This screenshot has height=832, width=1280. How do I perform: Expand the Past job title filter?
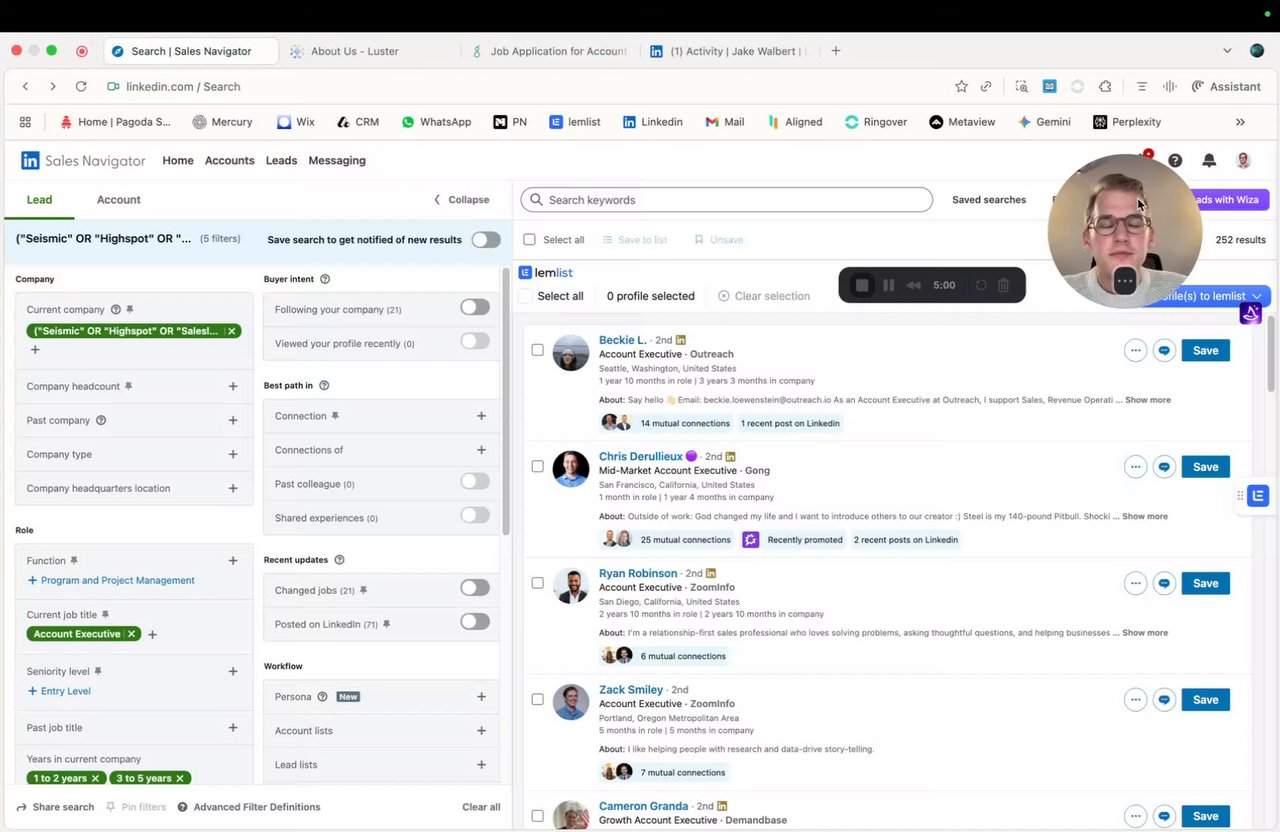pos(233,728)
